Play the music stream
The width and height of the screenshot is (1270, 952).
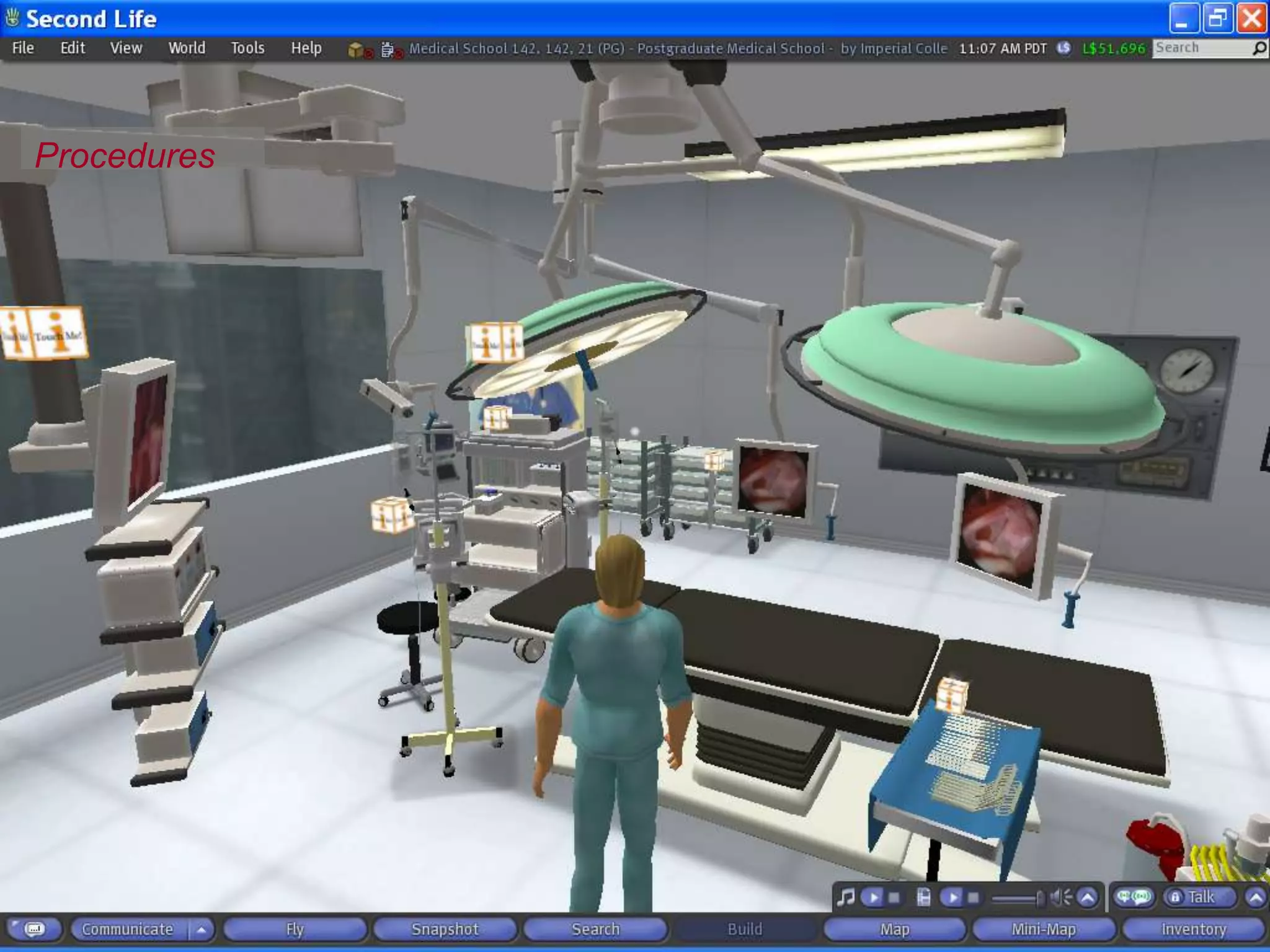[x=873, y=897]
